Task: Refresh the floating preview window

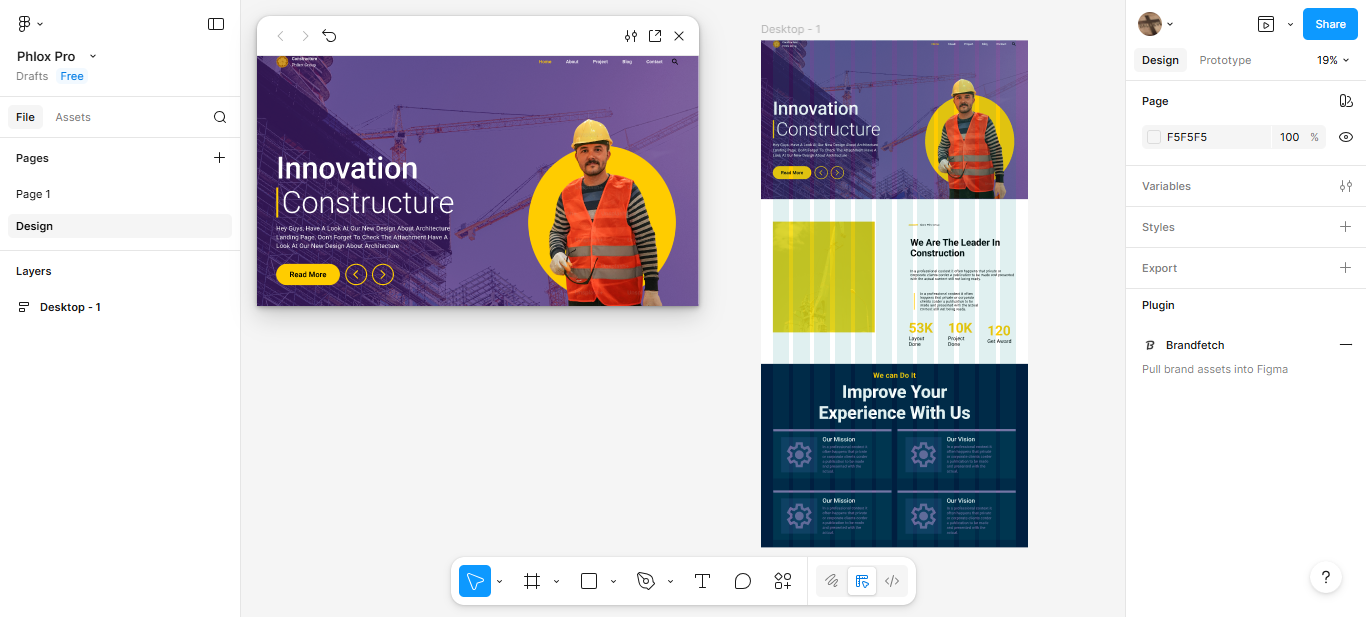Action: [x=329, y=36]
